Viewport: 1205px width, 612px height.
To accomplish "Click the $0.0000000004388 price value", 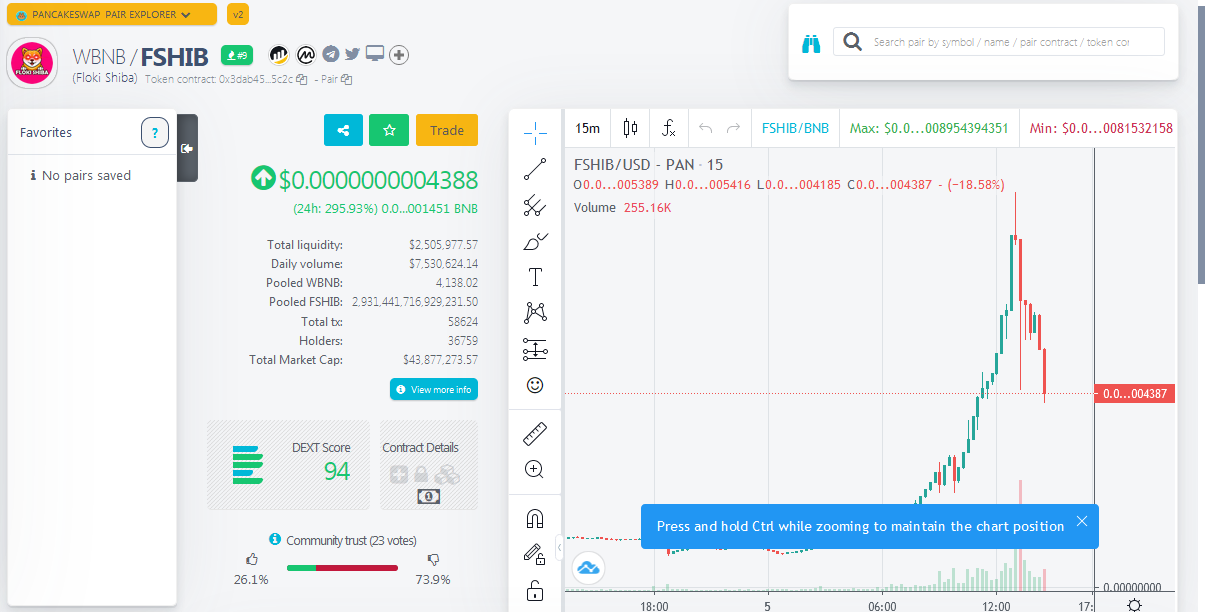I will point(378,180).
